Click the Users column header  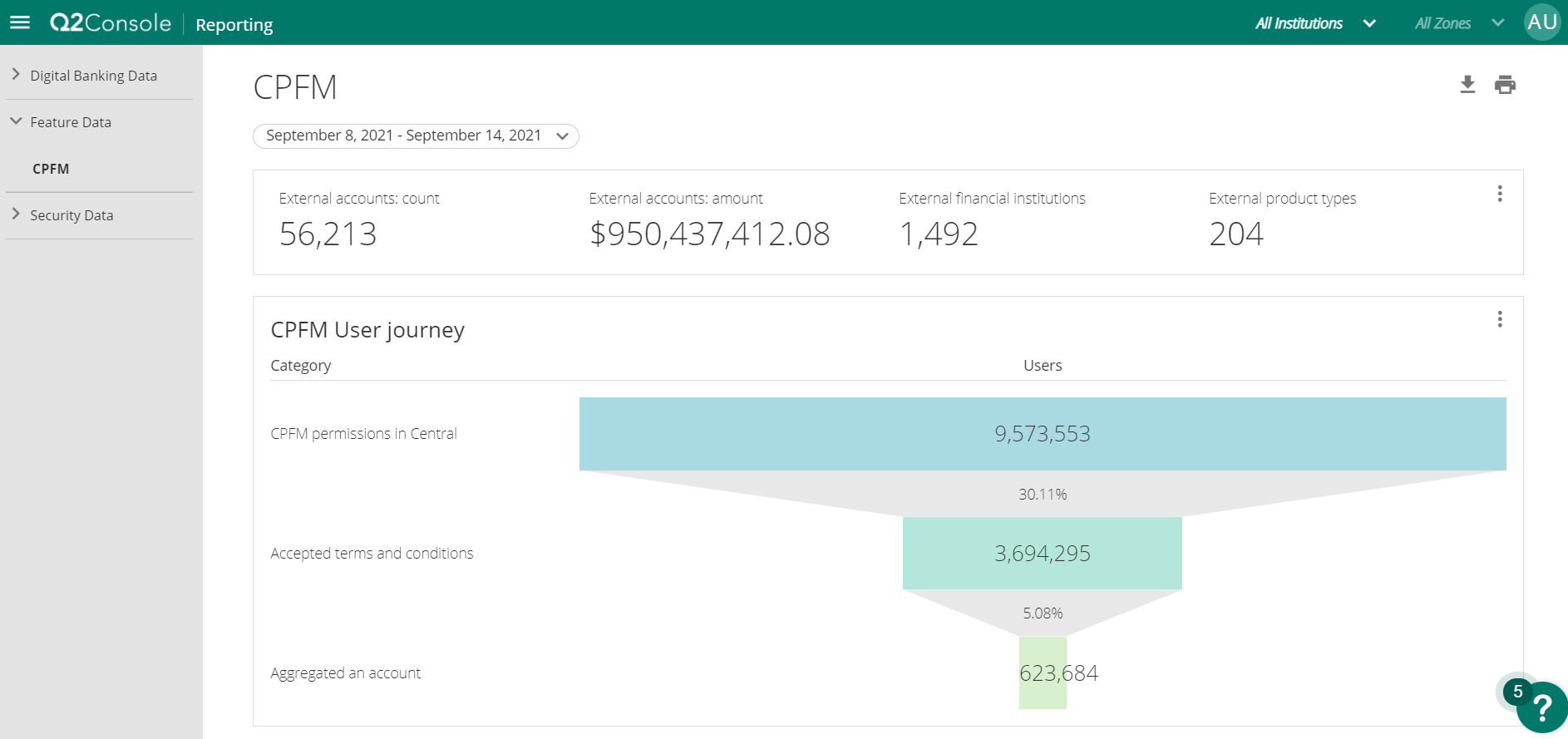pyautogui.click(x=1043, y=366)
